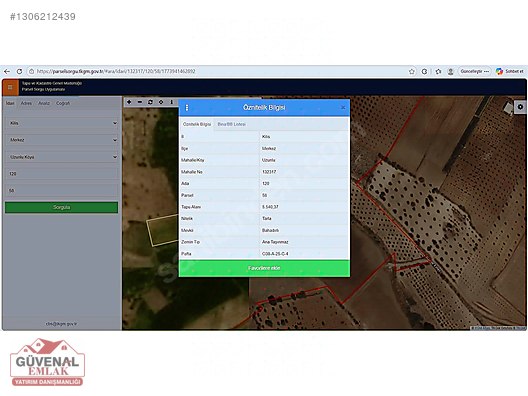Bookmark this page with the star icon
The width and height of the screenshot is (528, 396).
point(411,71)
